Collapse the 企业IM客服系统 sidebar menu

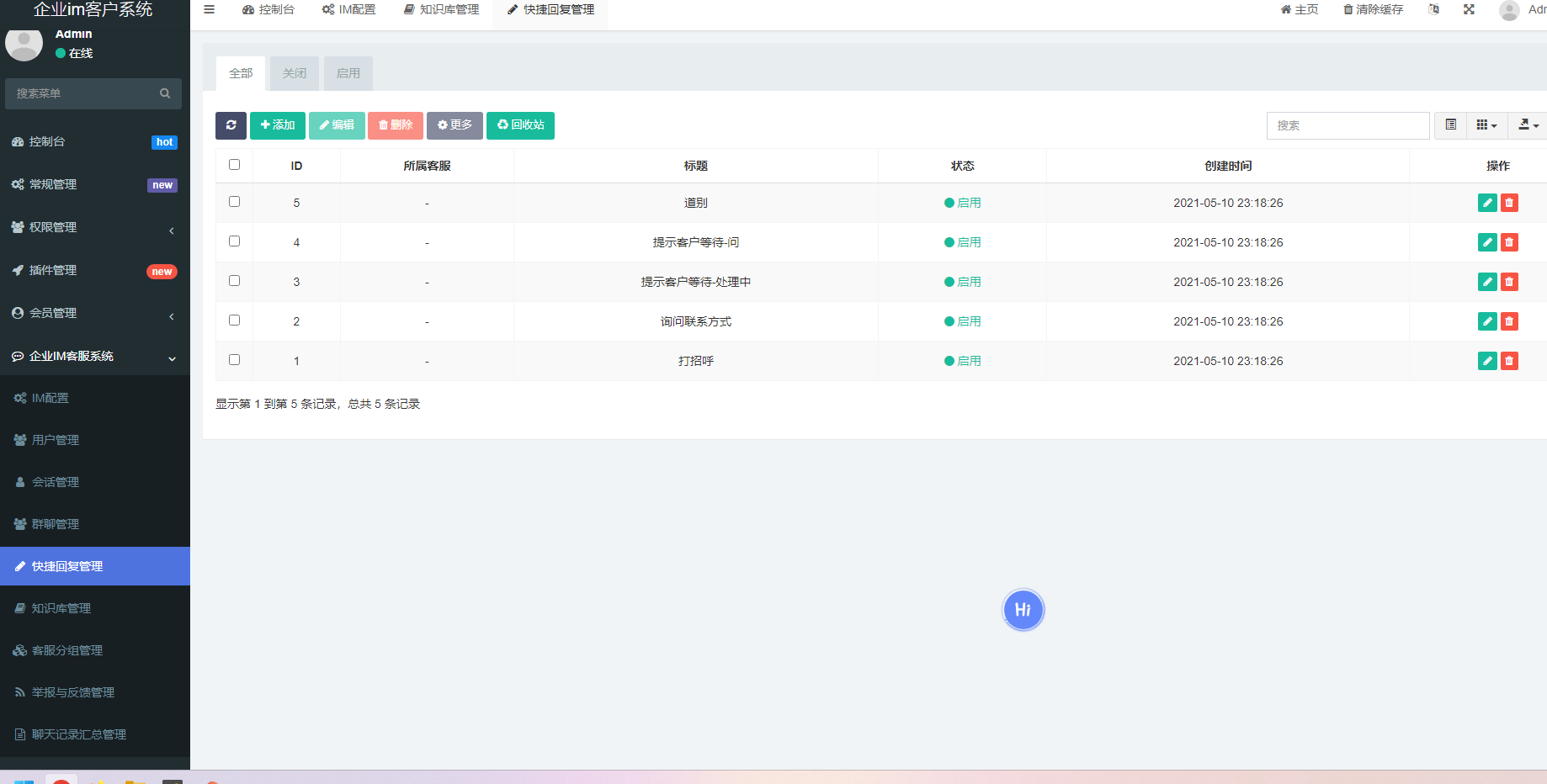point(95,357)
